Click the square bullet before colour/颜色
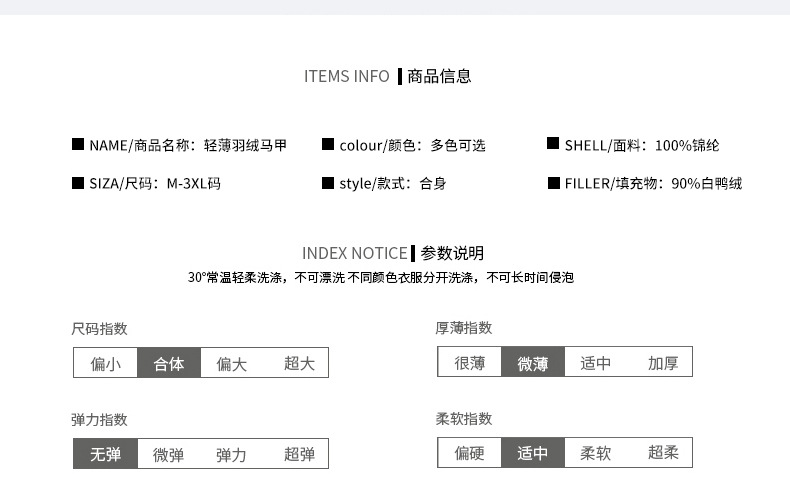The height and width of the screenshot is (501, 790). point(327,144)
